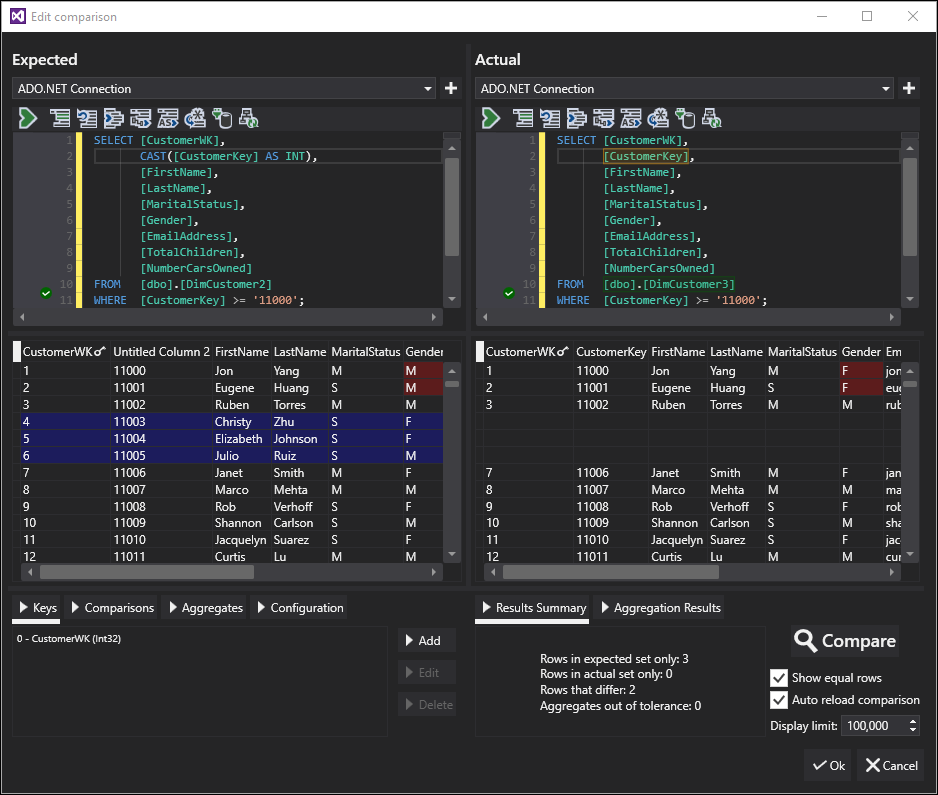Image resolution: width=938 pixels, height=795 pixels.
Task: Select key '0 - CustomerWK (Int32)'
Action: pyautogui.click(x=69, y=639)
